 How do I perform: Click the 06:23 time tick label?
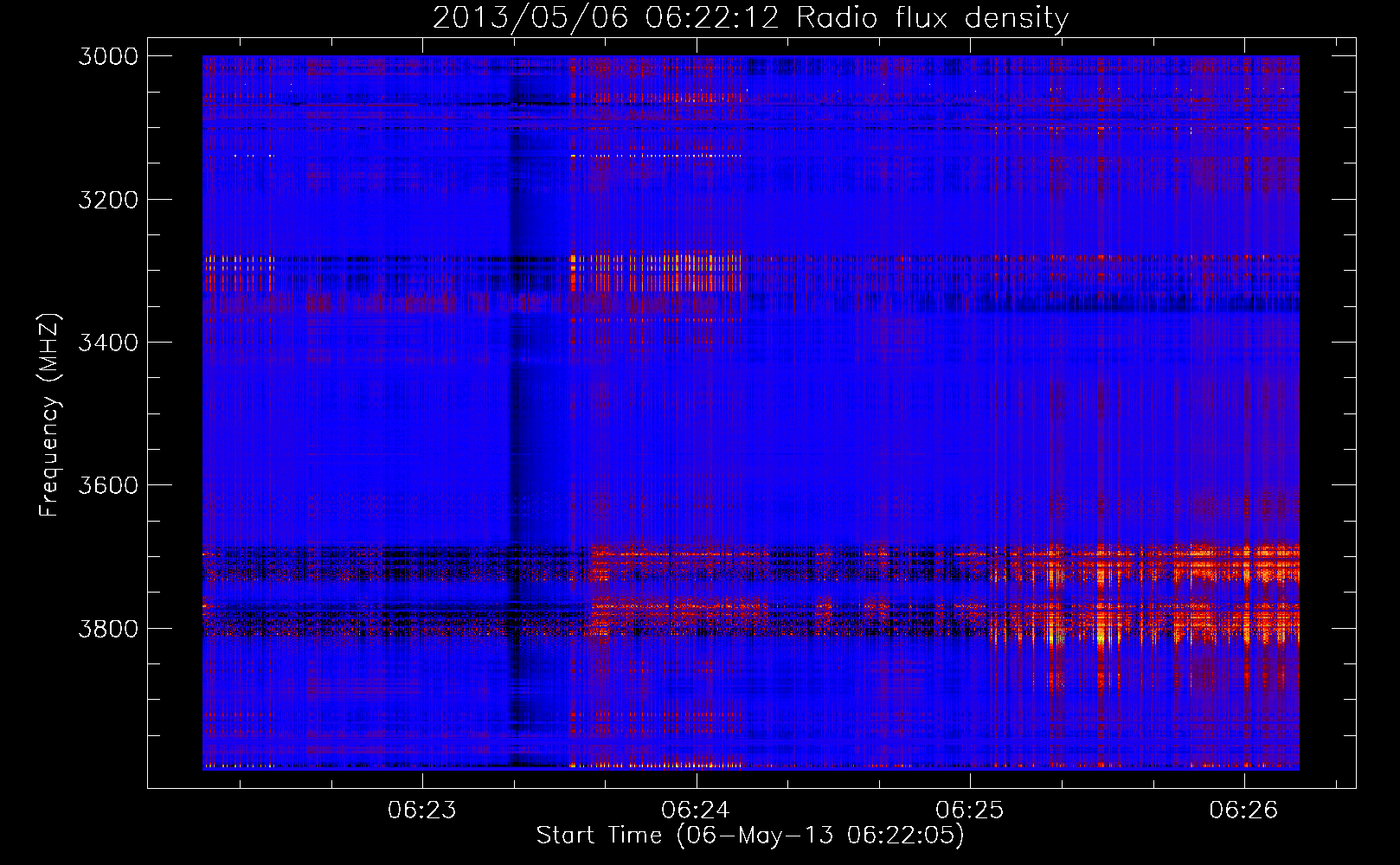click(422, 810)
